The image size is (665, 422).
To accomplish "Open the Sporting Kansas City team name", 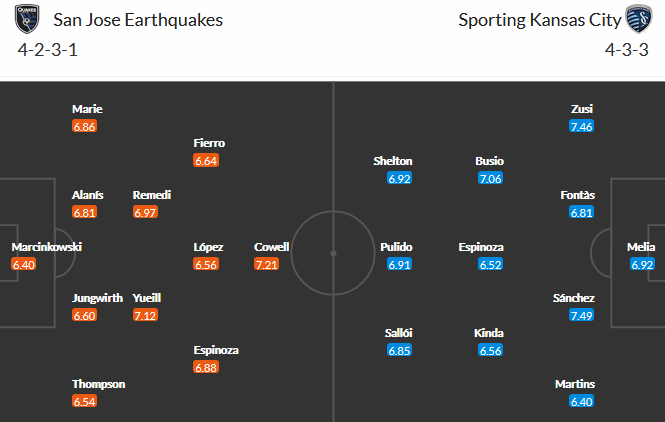I will (x=539, y=20).
